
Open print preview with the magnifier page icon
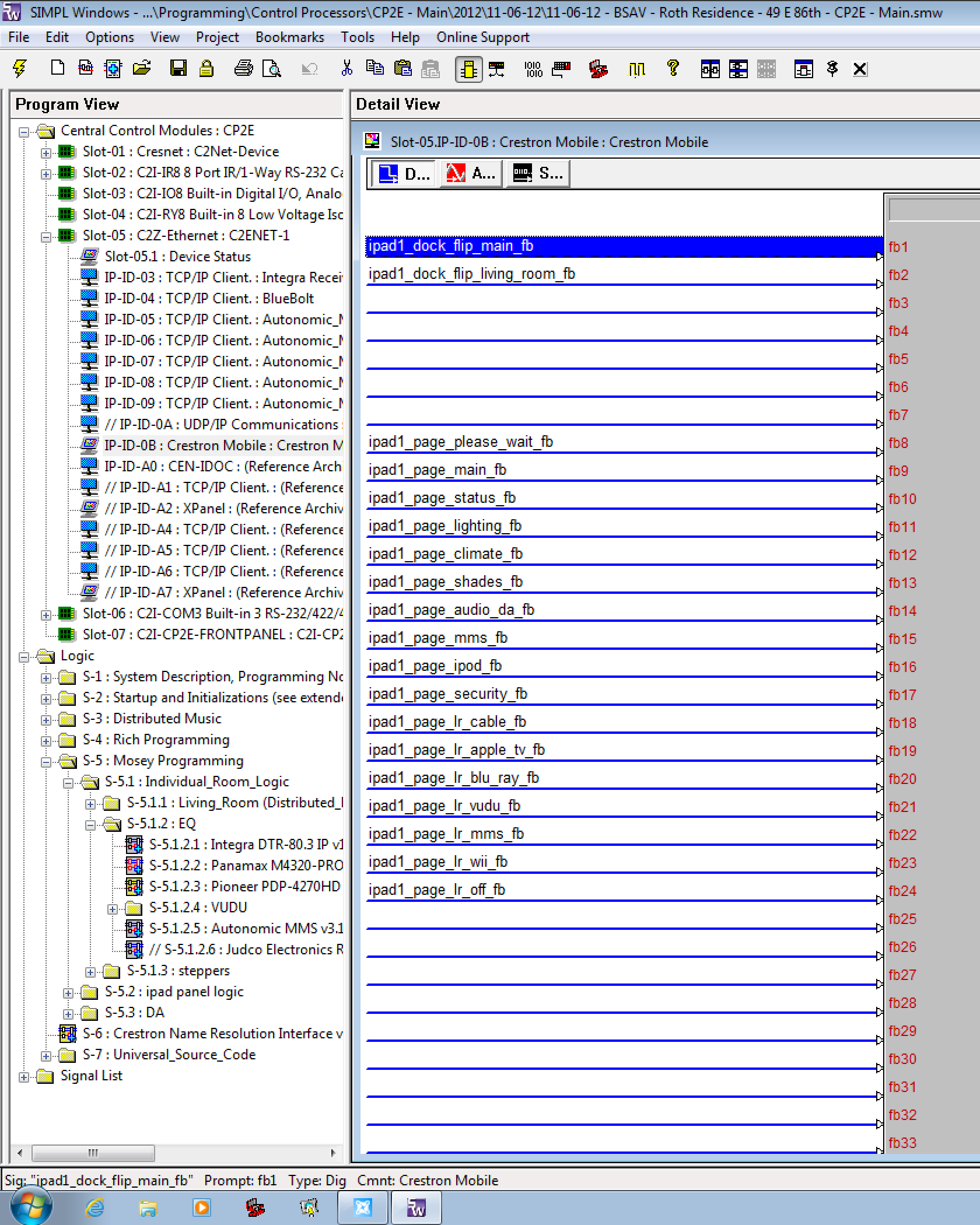coord(271,69)
